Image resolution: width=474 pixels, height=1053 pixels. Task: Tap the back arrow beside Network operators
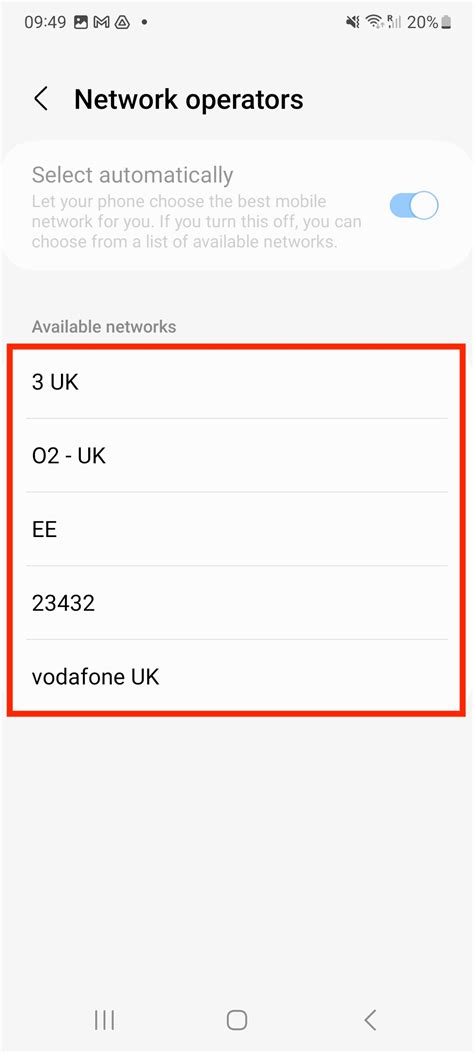(41, 99)
